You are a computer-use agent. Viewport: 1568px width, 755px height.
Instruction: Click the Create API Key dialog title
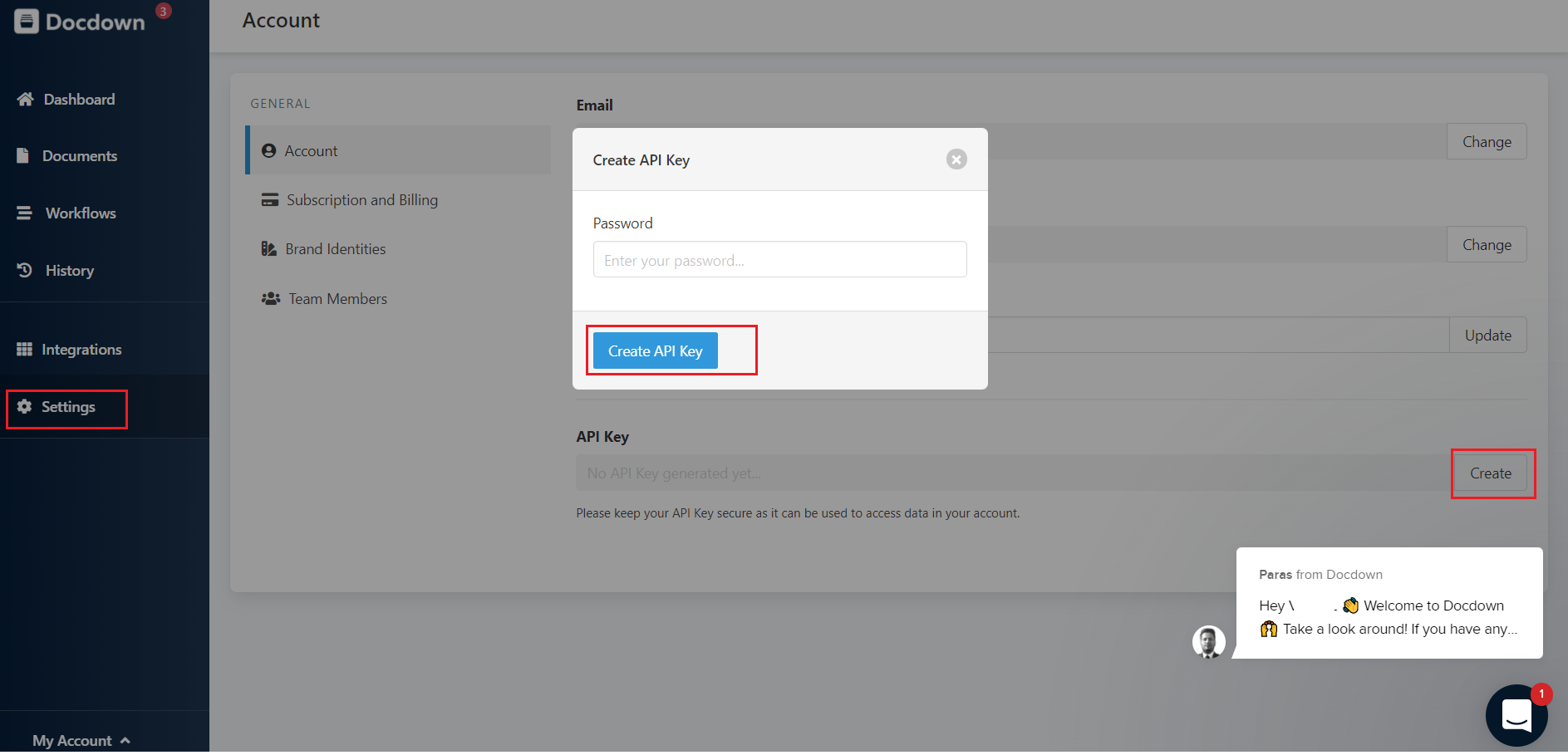[641, 159]
